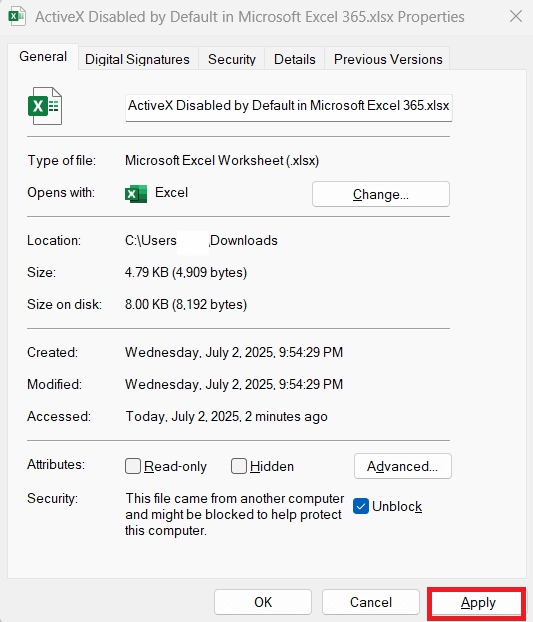Open Advanced... attributes dialog
This screenshot has height=622, width=533.
(403, 466)
